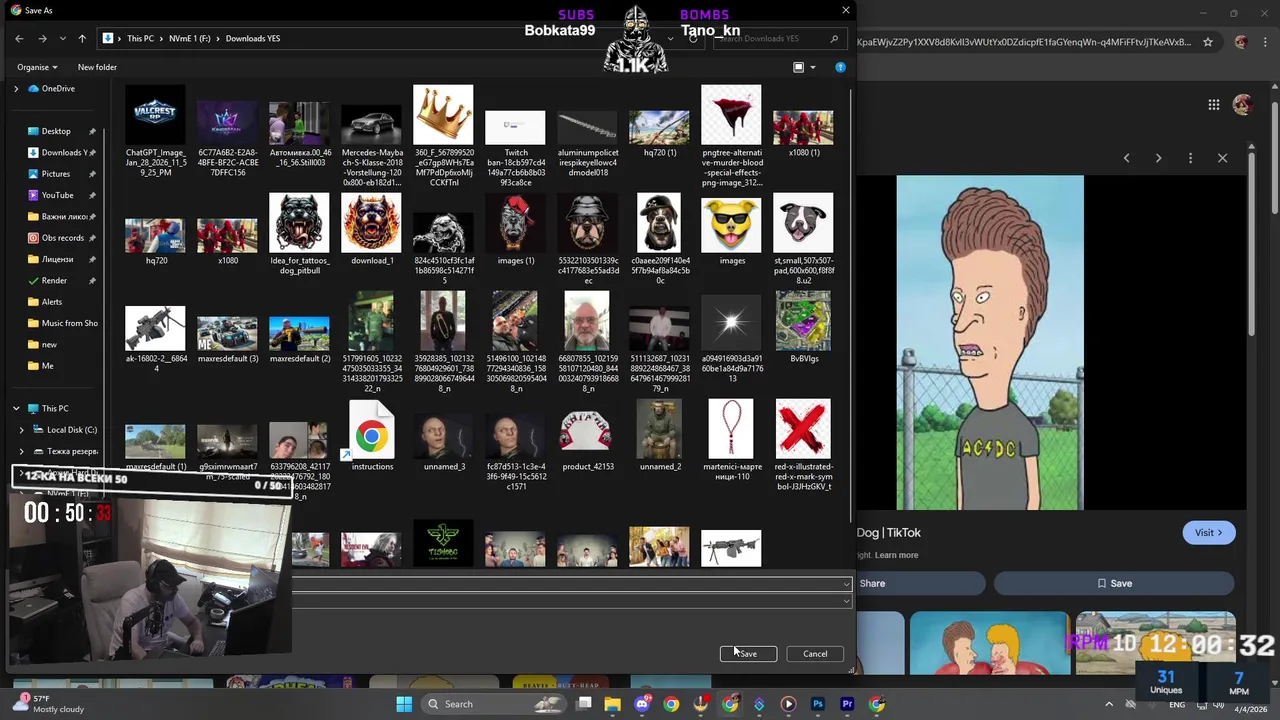The width and height of the screenshot is (1280, 720).
Task: Select the gold crown image file
Action: (x=443, y=136)
